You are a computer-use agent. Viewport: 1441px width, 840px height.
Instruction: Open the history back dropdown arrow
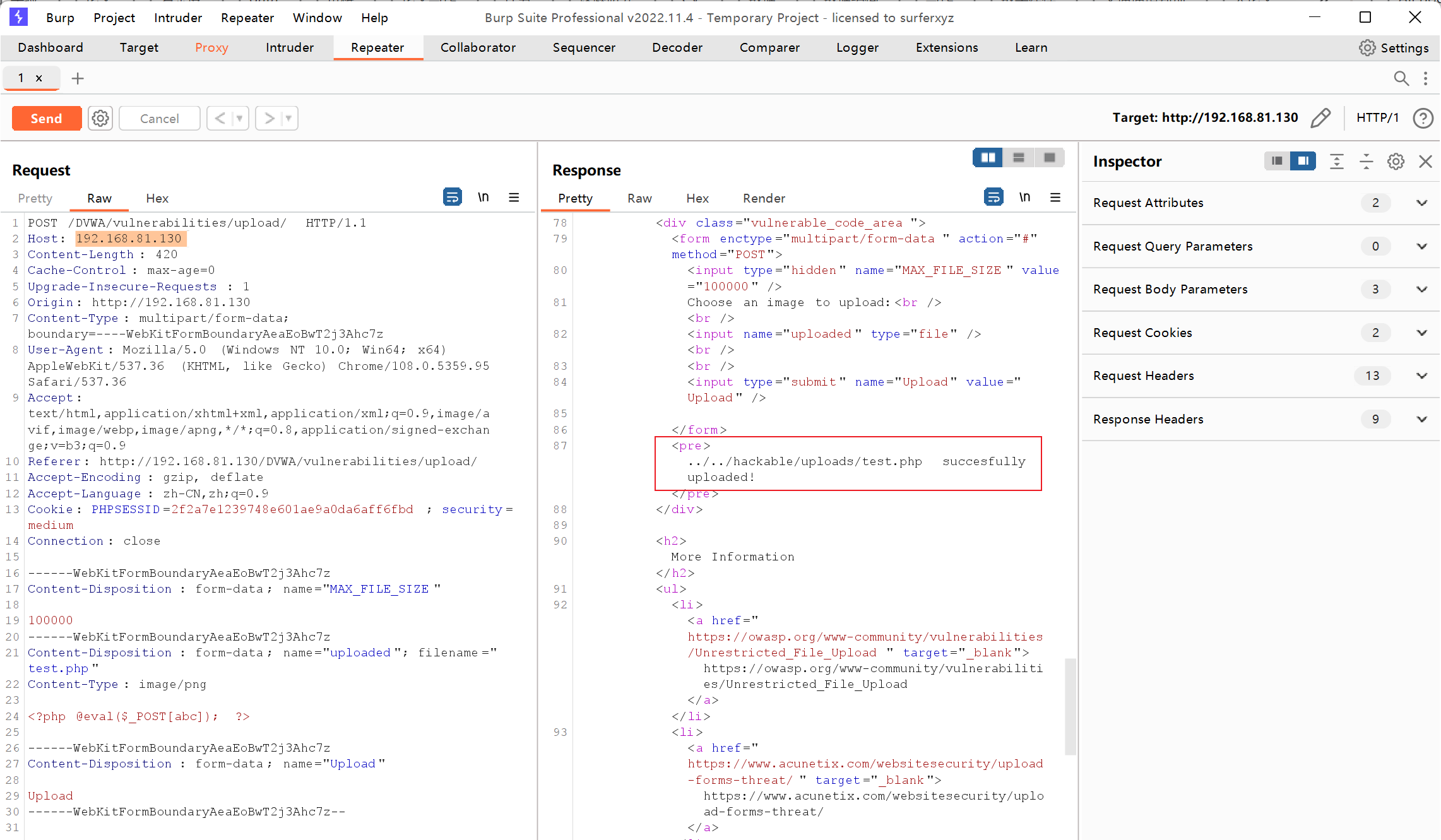tap(240, 118)
